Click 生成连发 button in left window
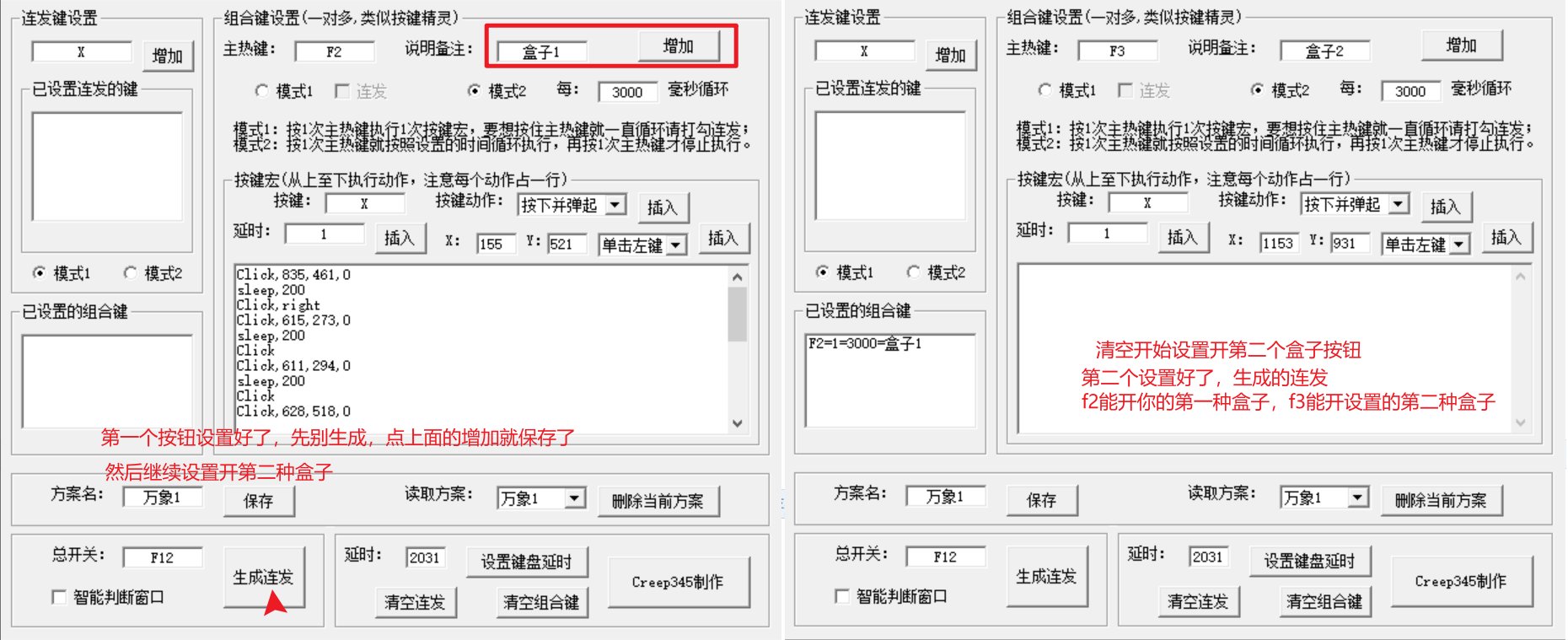1568x640 pixels. pos(264,578)
